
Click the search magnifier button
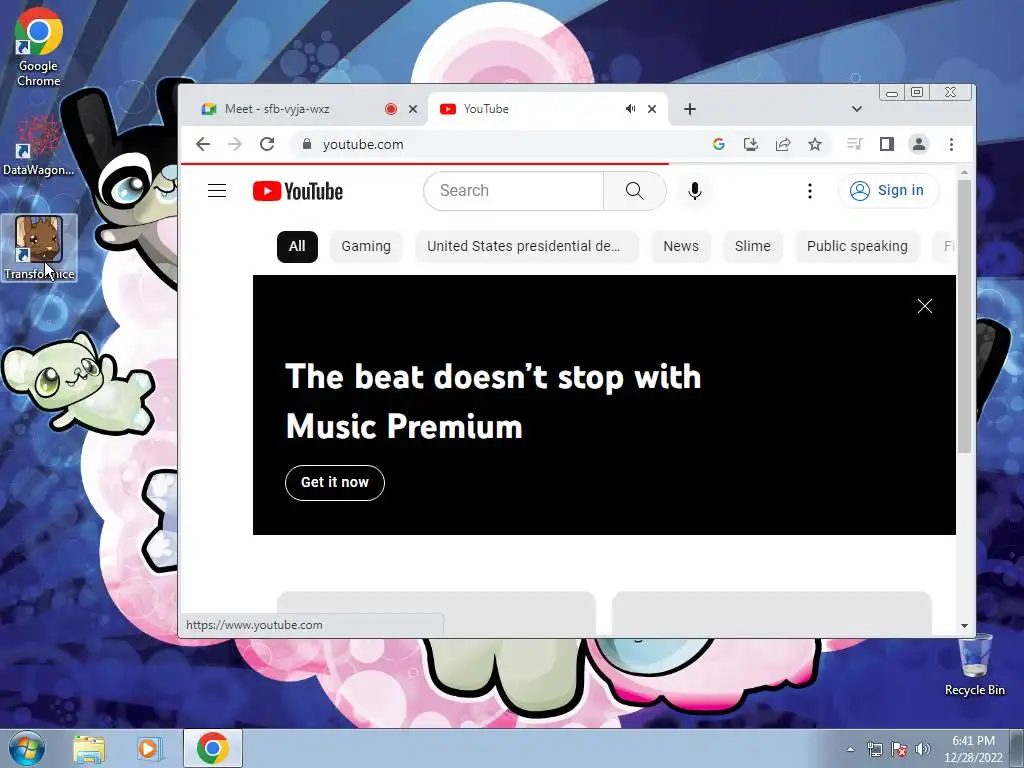634,191
